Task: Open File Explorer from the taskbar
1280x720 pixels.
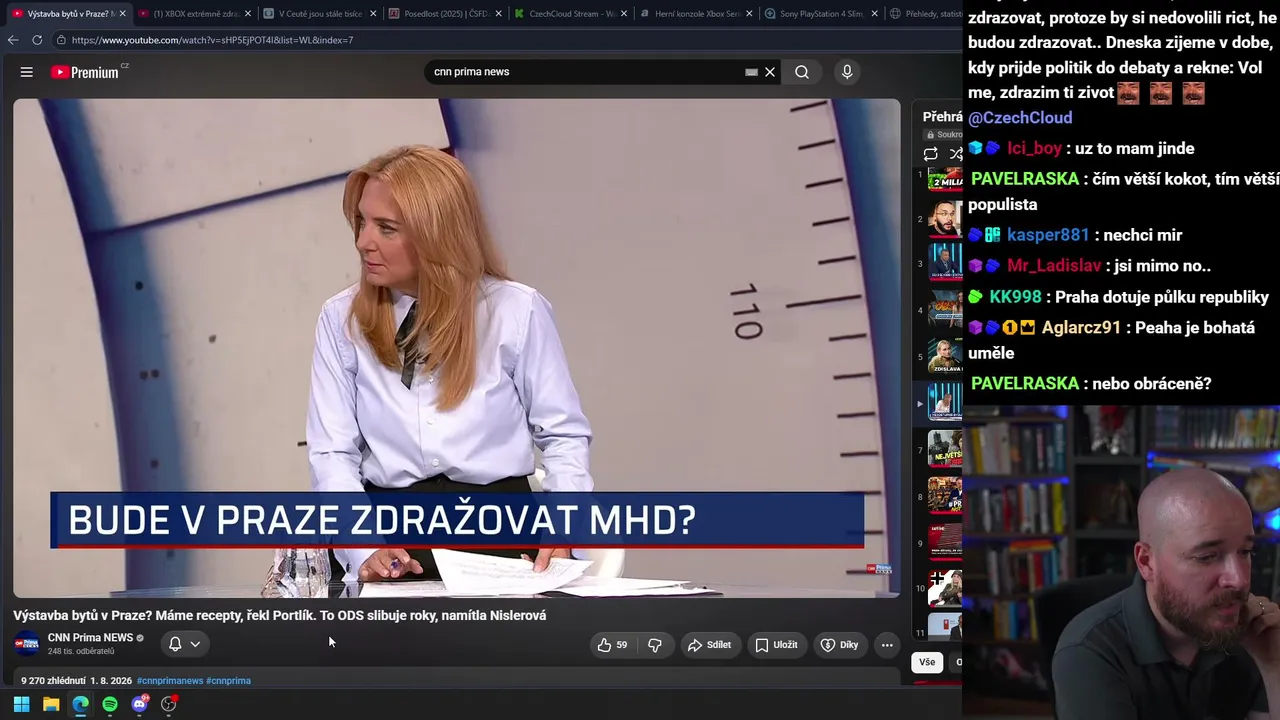Action: pyautogui.click(x=51, y=704)
